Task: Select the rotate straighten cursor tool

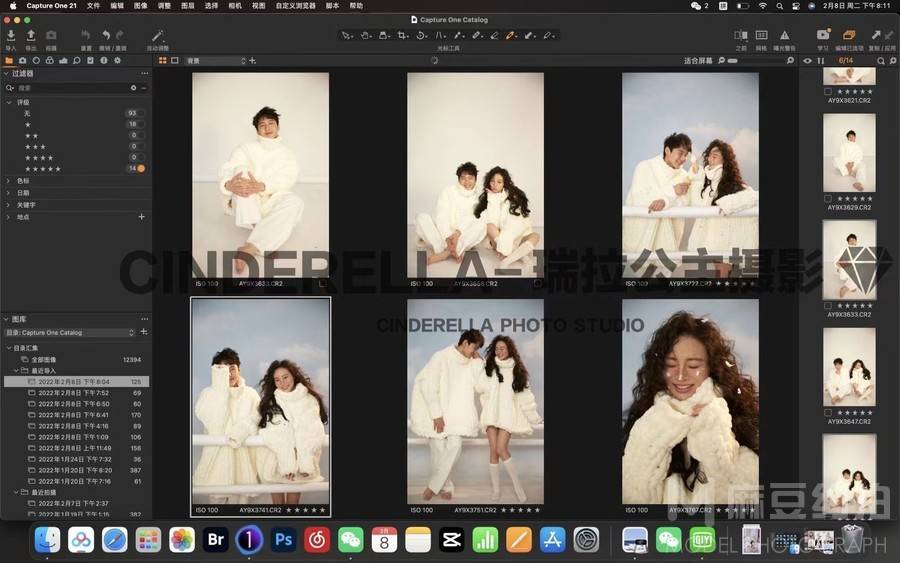Action: [421, 36]
